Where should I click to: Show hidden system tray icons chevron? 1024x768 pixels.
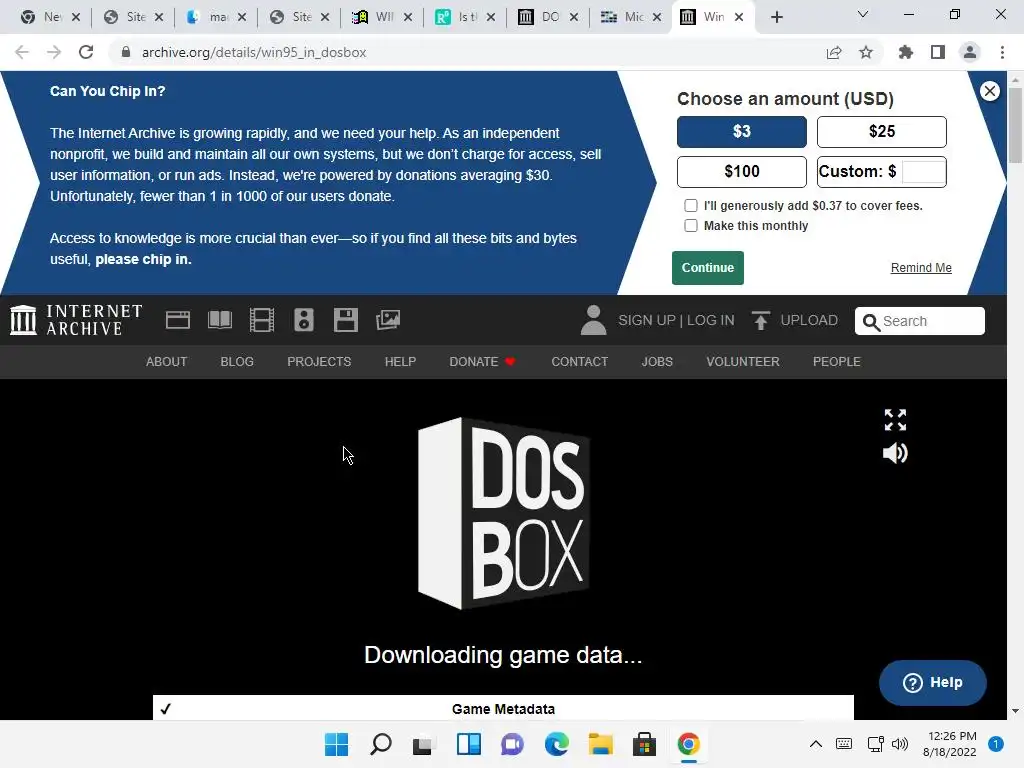click(x=816, y=744)
